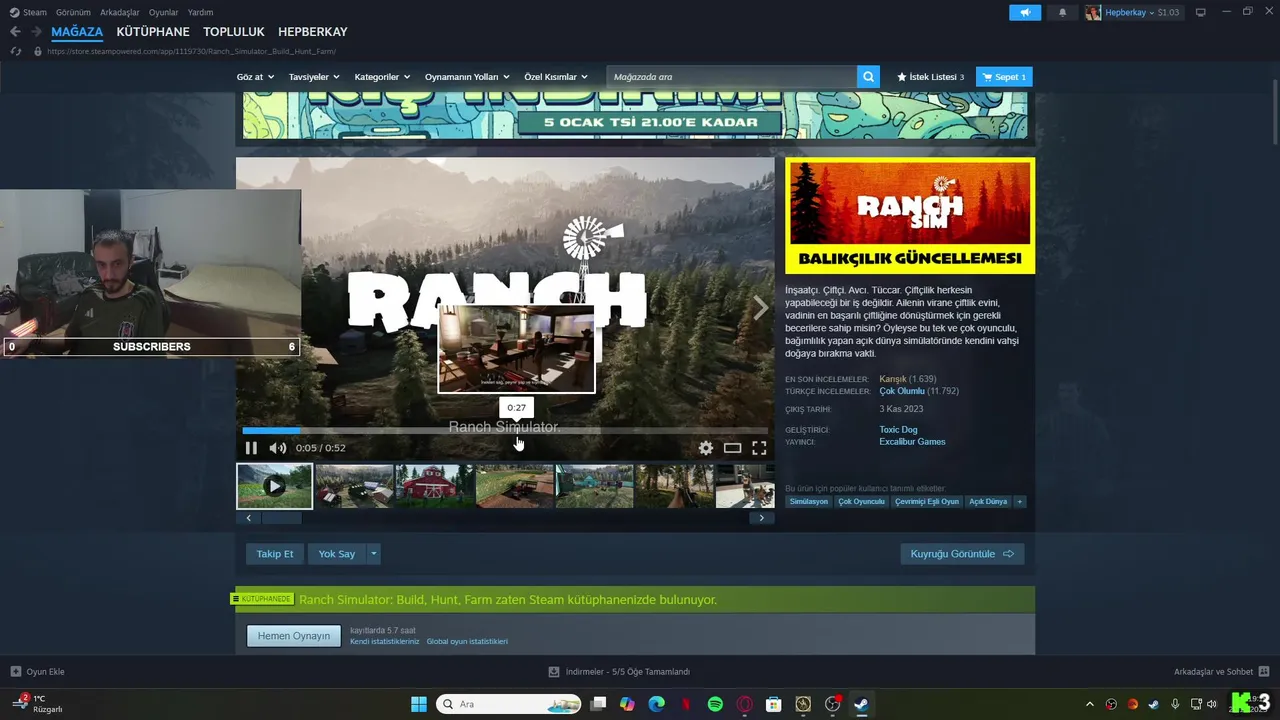The image size is (1280, 720).
Task: Click the thumbnail strip scrollbar handle
Action: tap(281, 518)
